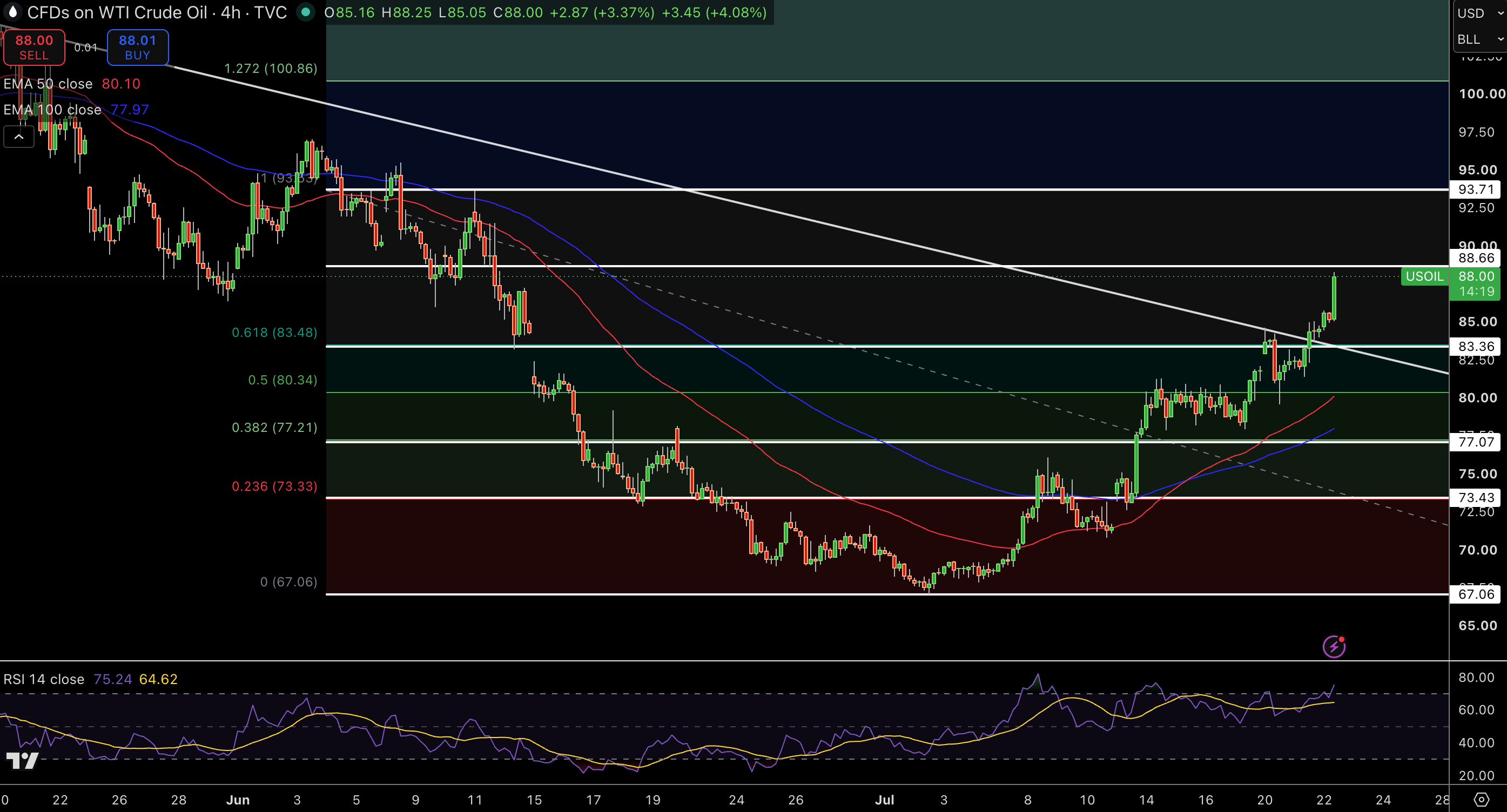The width and height of the screenshot is (1507, 812).
Task: Click the CFDs on WTI Crude Oil title
Action: pos(157,12)
